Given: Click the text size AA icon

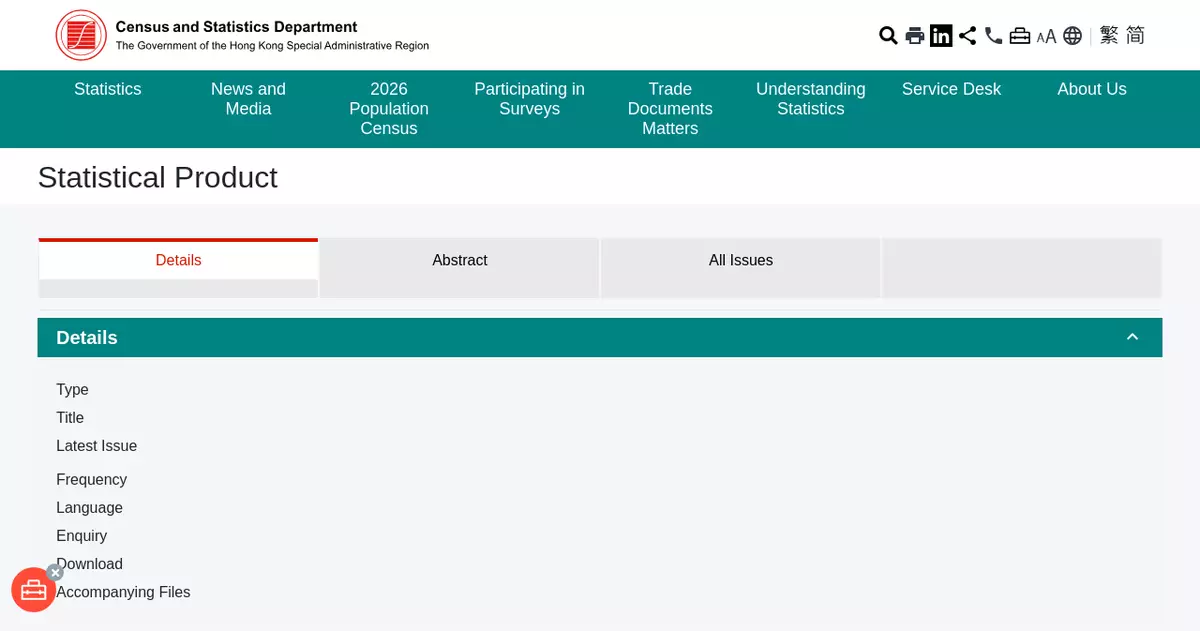Looking at the screenshot, I should (1046, 37).
